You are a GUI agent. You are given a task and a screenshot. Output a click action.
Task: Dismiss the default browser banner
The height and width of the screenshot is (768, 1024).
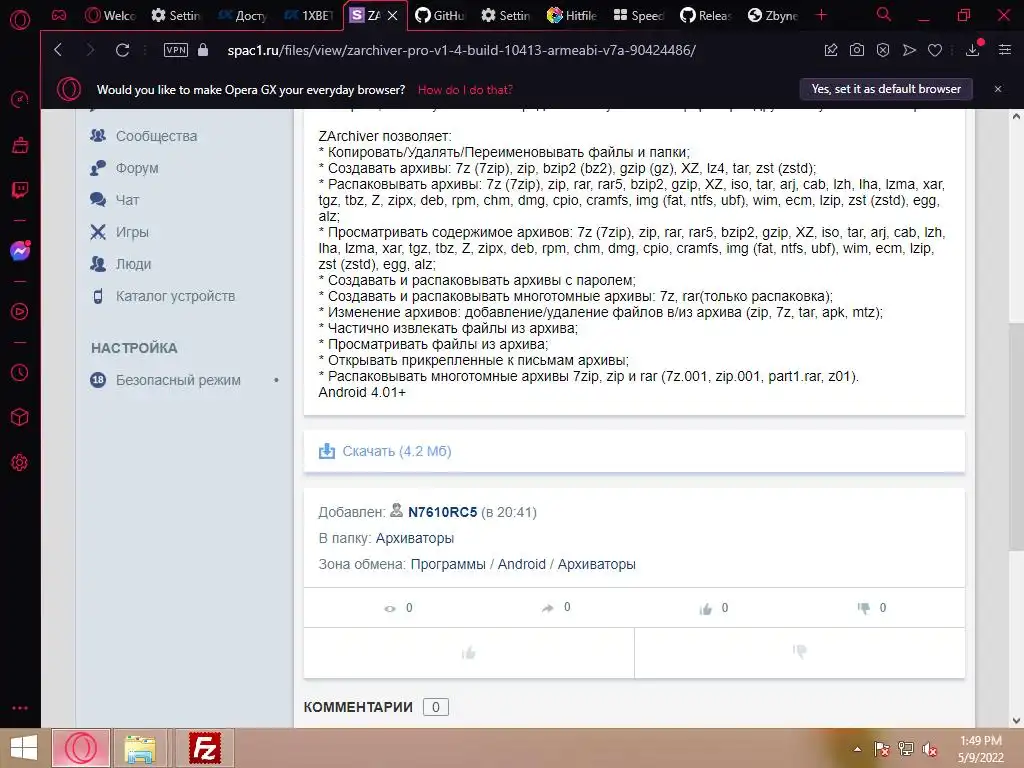998,89
